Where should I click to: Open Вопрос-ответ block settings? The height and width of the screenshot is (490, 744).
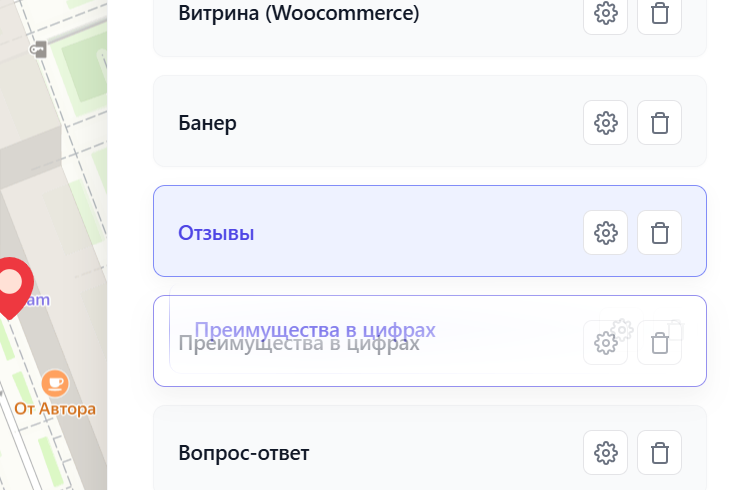point(605,453)
